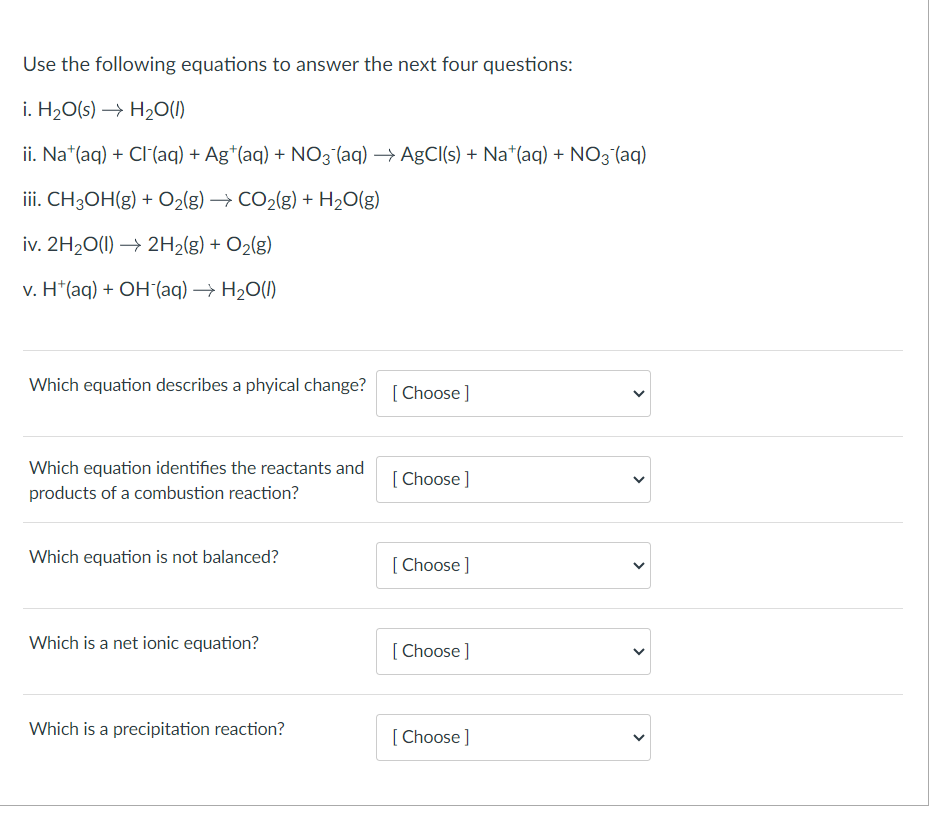937x814 pixels.
Task: Select the question 'Which is a net ionic equation?'
Action: (x=143, y=643)
